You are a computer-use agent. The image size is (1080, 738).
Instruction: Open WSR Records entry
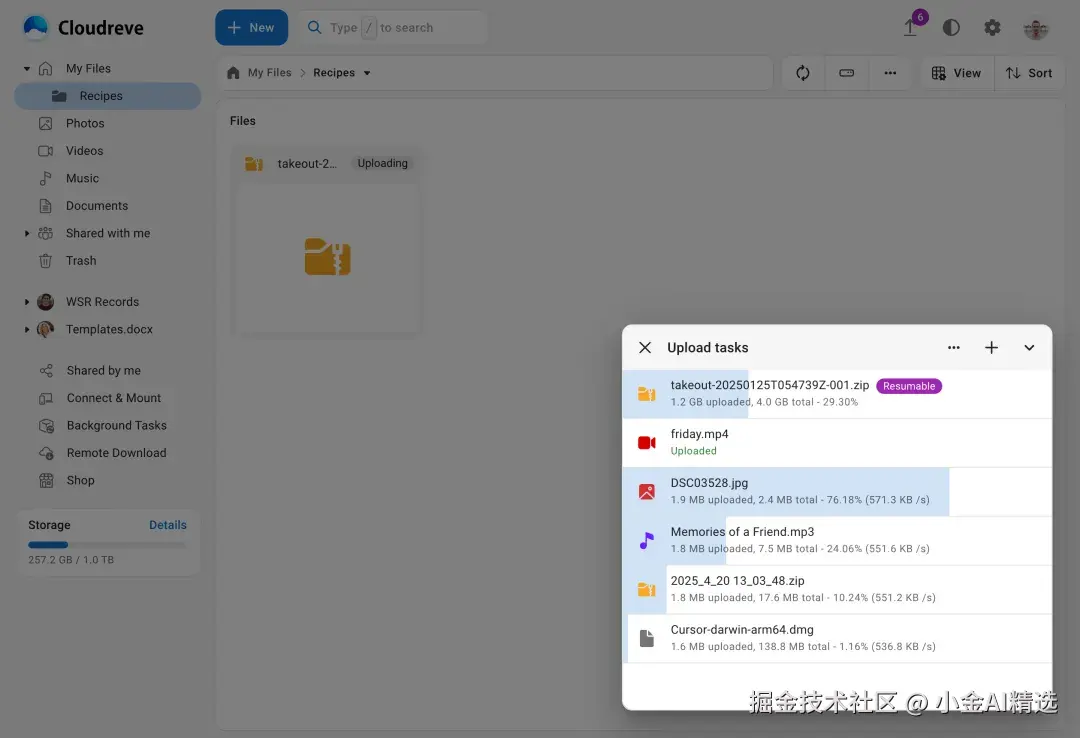(102, 302)
